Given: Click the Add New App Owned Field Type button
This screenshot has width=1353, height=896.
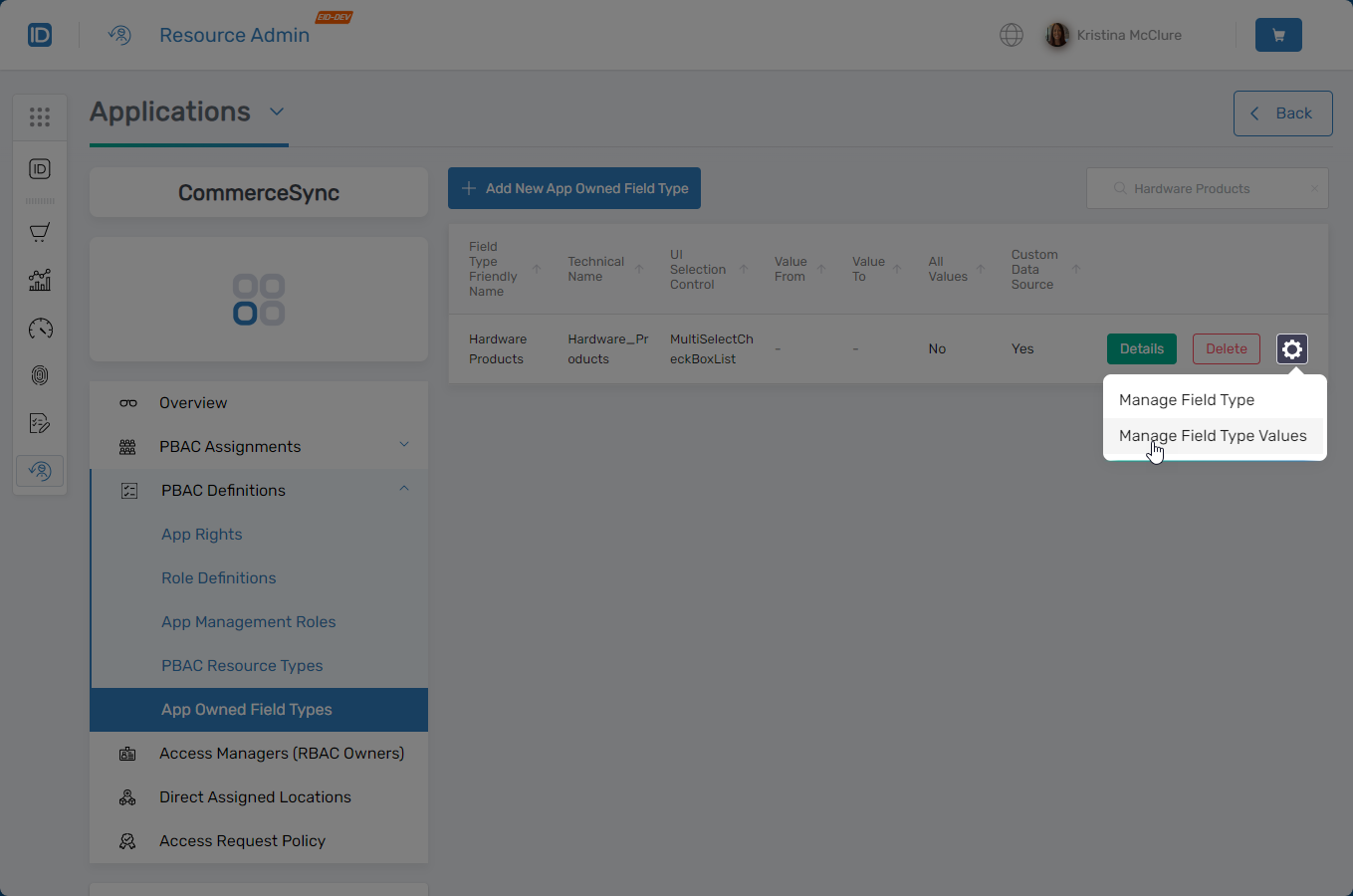Looking at the screenshot, I should pyautogui.click(x=573, y=187).
